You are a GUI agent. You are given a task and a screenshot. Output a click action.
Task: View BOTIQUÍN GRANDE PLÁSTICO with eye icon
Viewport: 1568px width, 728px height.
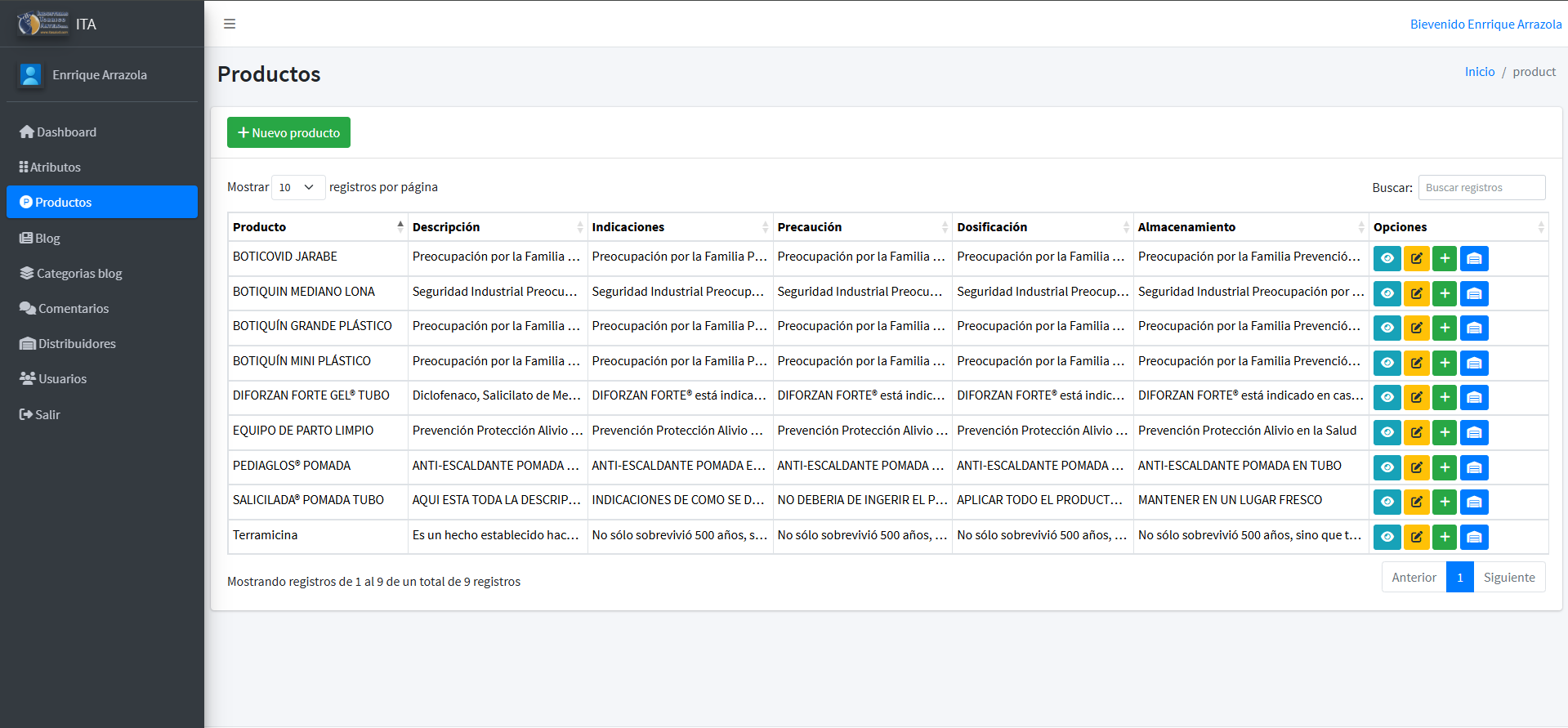tap(1387, 328)
